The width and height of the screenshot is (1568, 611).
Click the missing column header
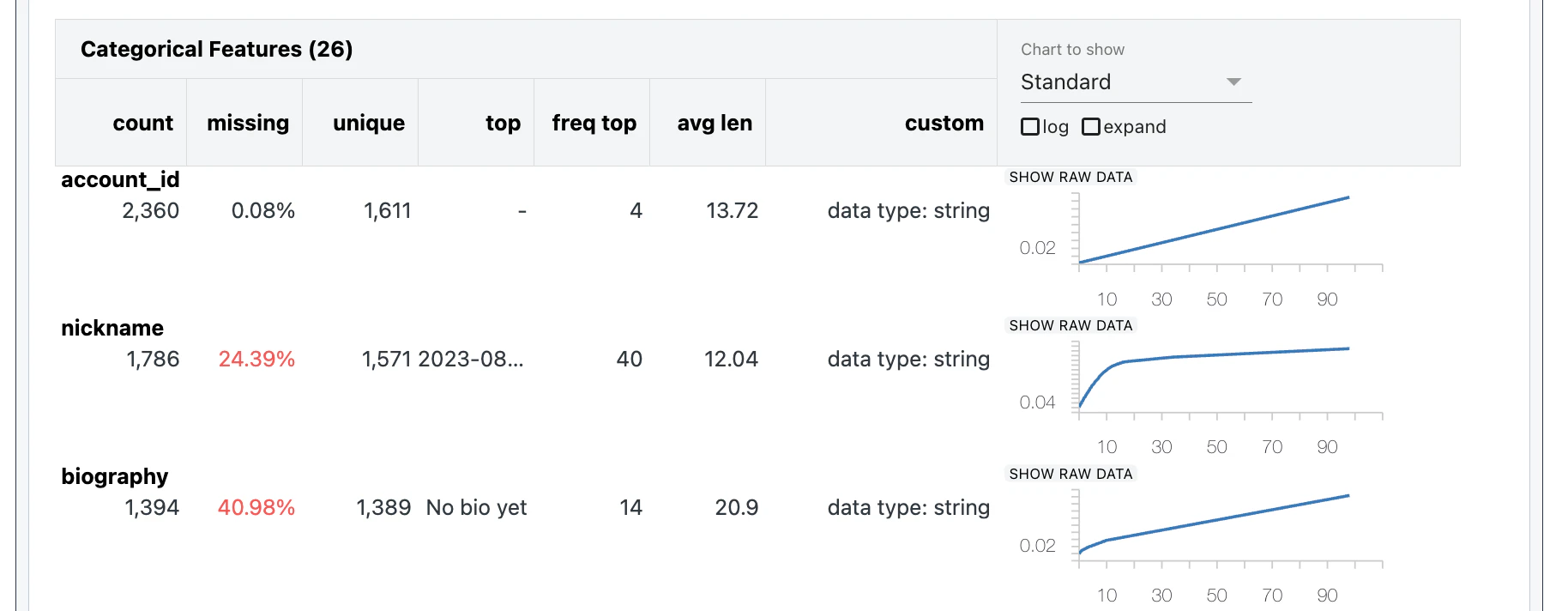click(x=248, y=123)
